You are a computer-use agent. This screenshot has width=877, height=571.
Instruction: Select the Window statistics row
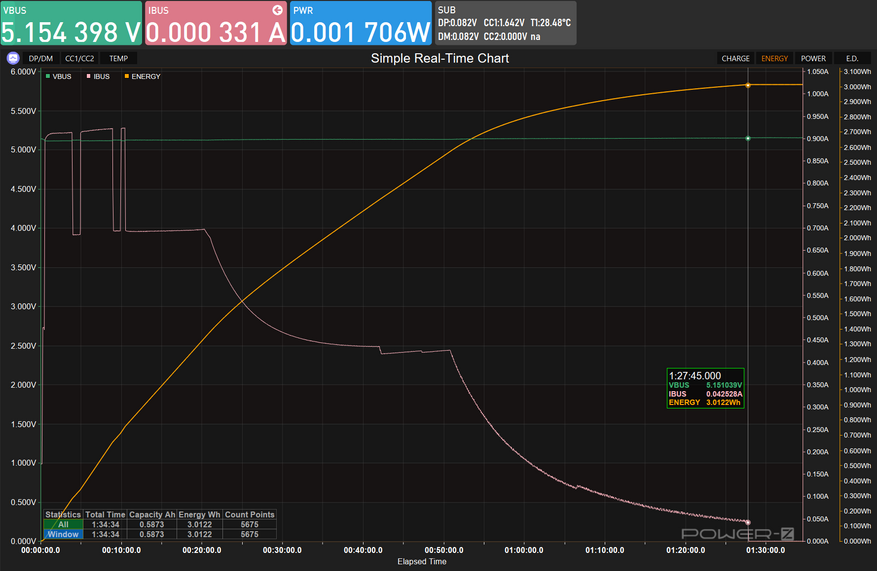63,534
